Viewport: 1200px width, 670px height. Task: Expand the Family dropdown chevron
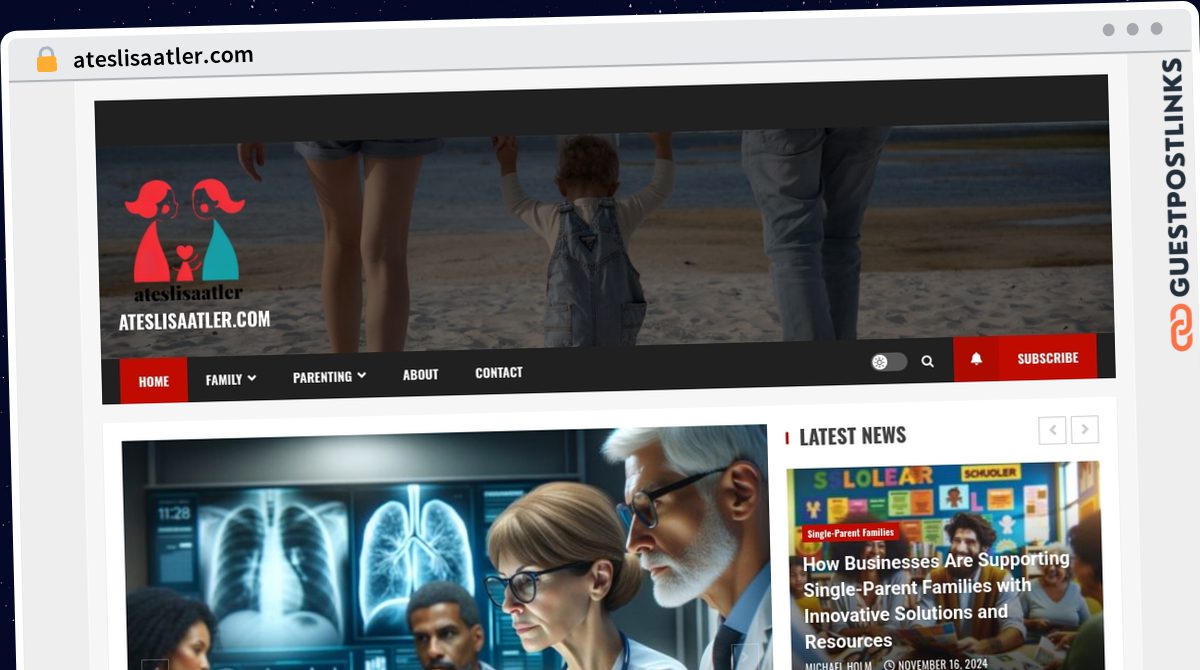coord(252,378)
